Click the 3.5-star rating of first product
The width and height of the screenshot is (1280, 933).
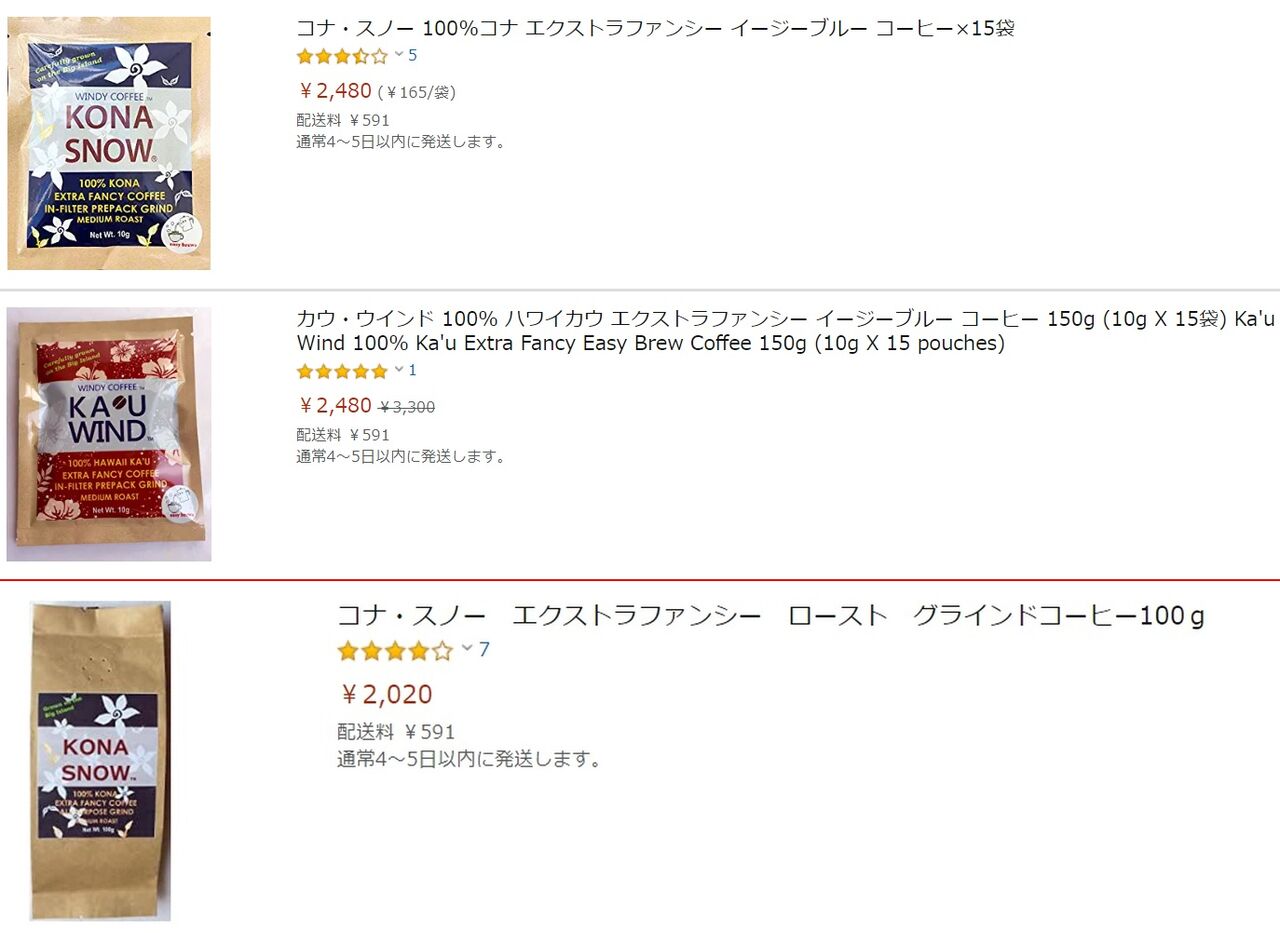click(342, 56)
